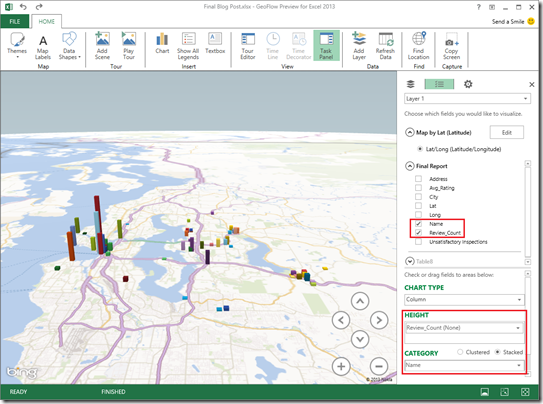Click the Time Line view button
The image size is (543, 404).
pyautogui.click(x=273, y=46)
